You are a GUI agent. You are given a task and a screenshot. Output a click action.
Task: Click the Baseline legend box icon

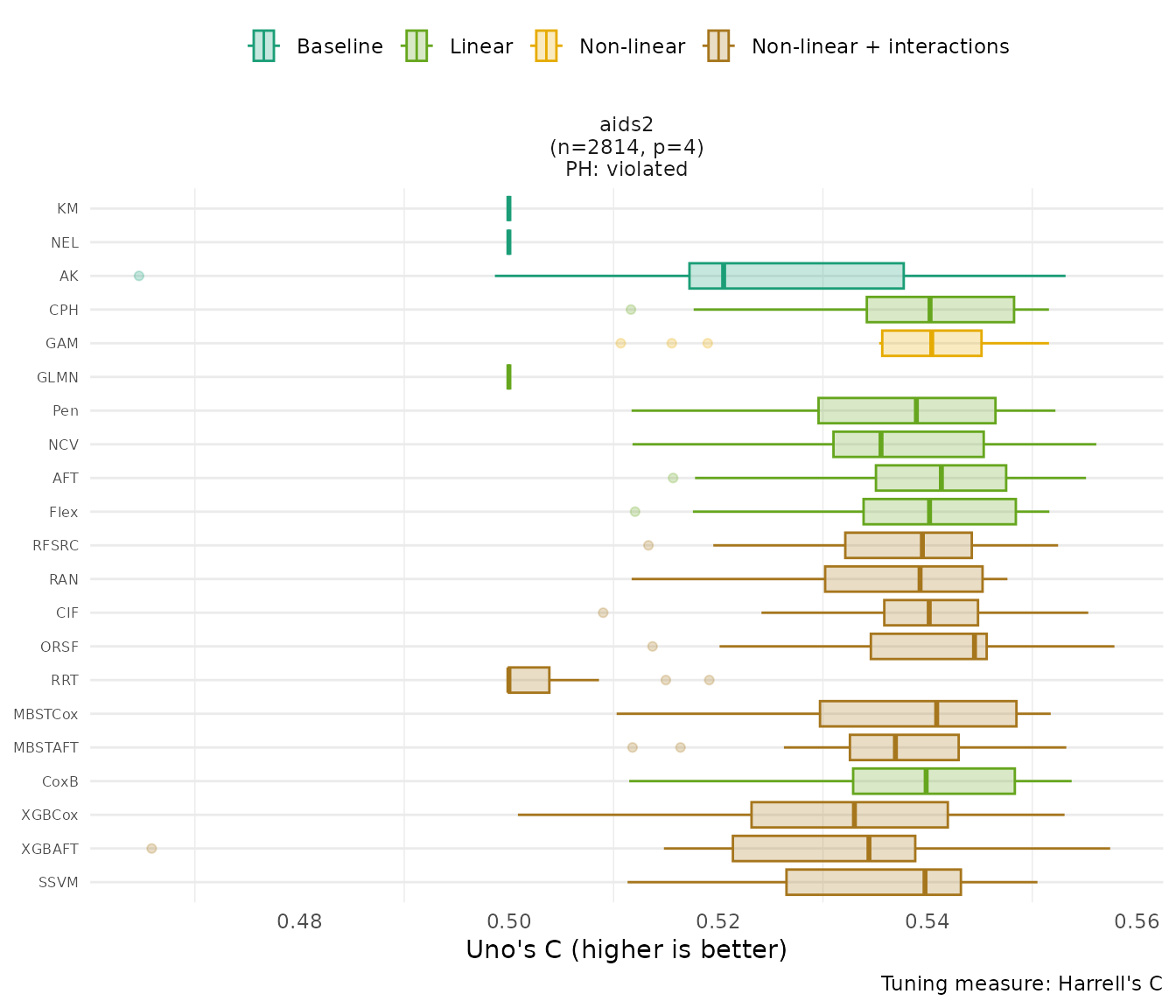[x=263, y=46]
